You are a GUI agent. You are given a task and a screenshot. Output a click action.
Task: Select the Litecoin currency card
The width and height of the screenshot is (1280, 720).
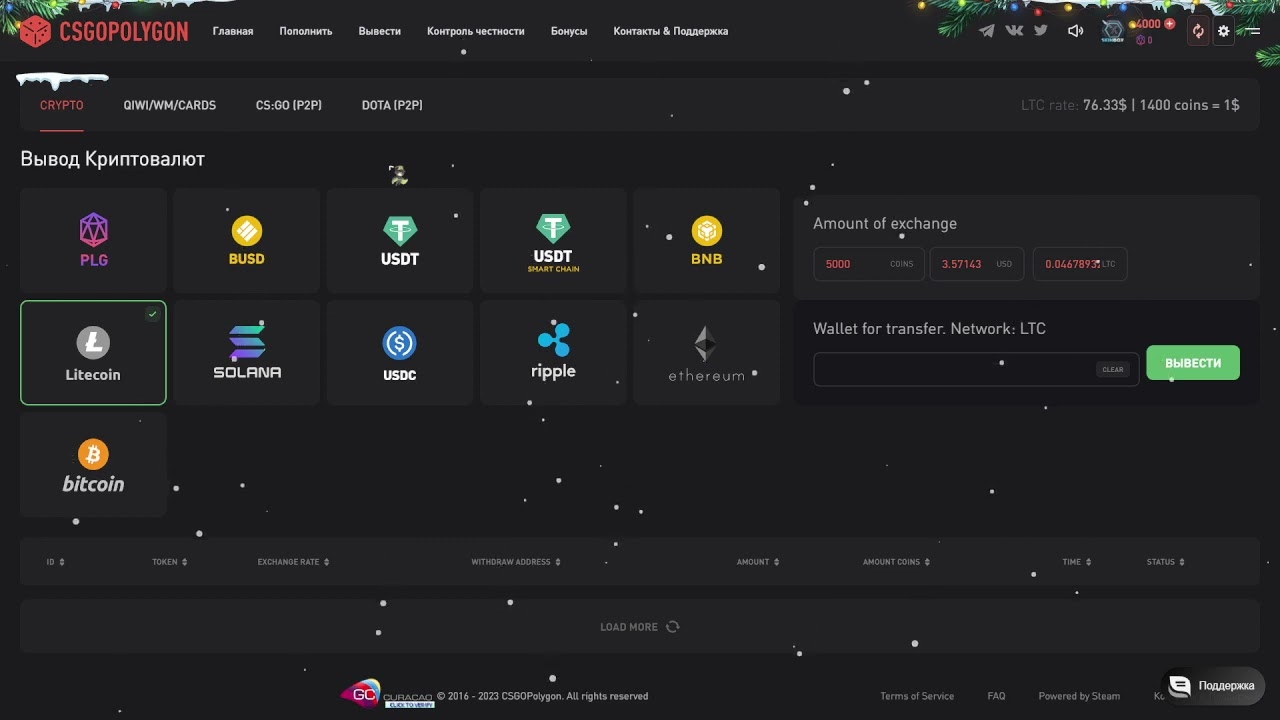click(x=93, y=353)
